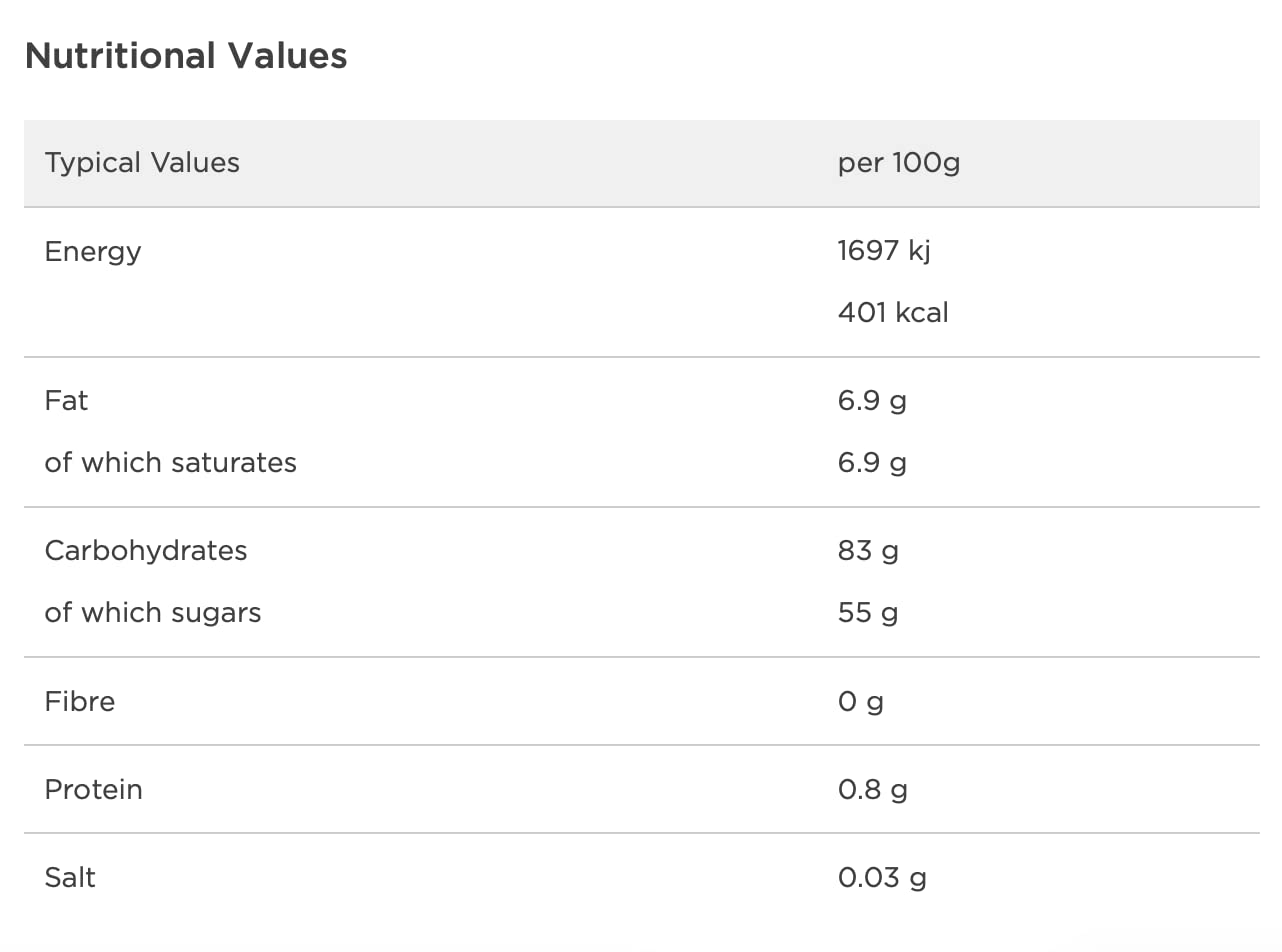This screenshot has height=952, width=1282.
Task: Click the 1697 kj energy value
Action: [x=884, y=251]
